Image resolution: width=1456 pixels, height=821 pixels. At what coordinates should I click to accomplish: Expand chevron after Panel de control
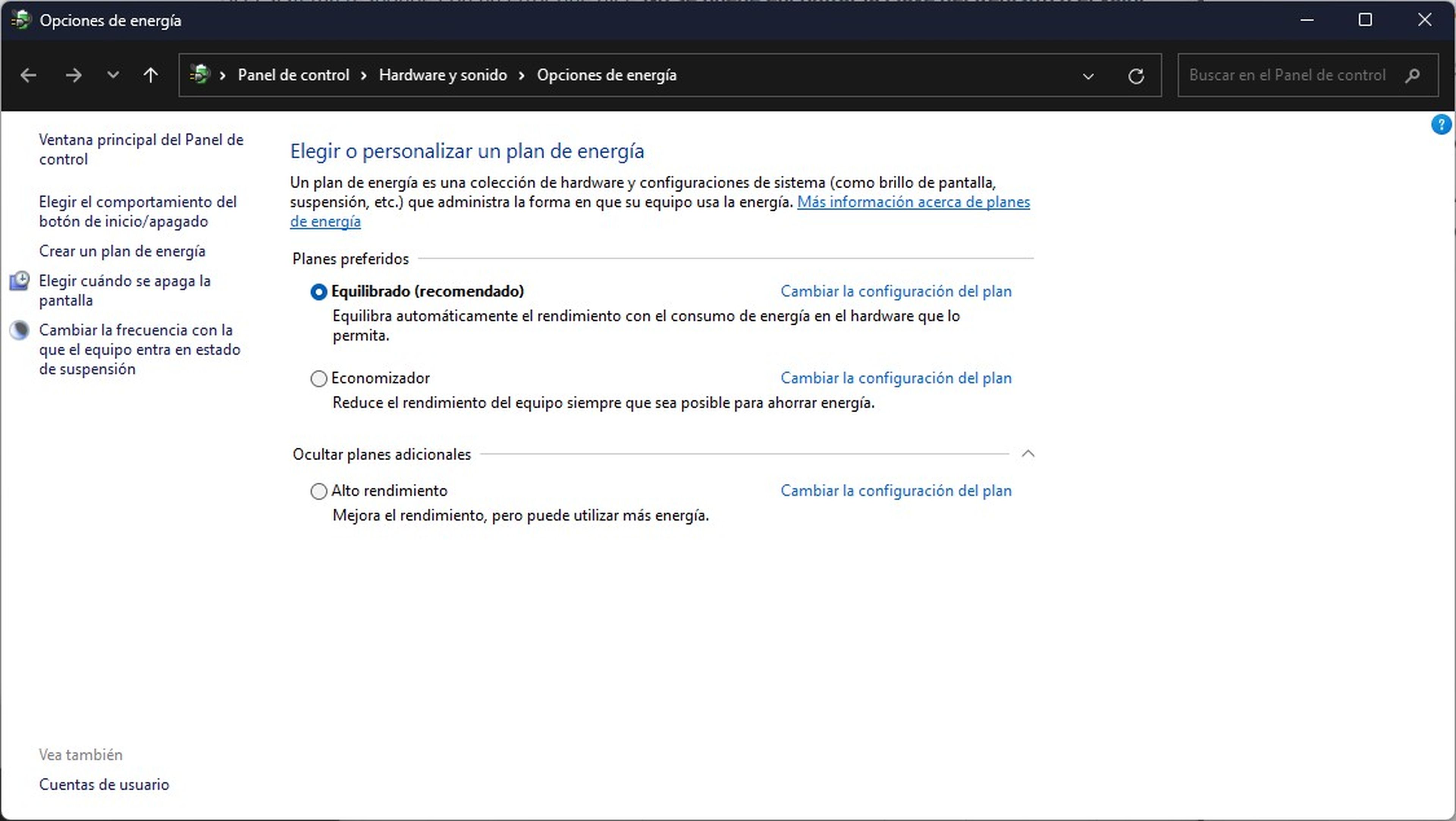[364, 75]
